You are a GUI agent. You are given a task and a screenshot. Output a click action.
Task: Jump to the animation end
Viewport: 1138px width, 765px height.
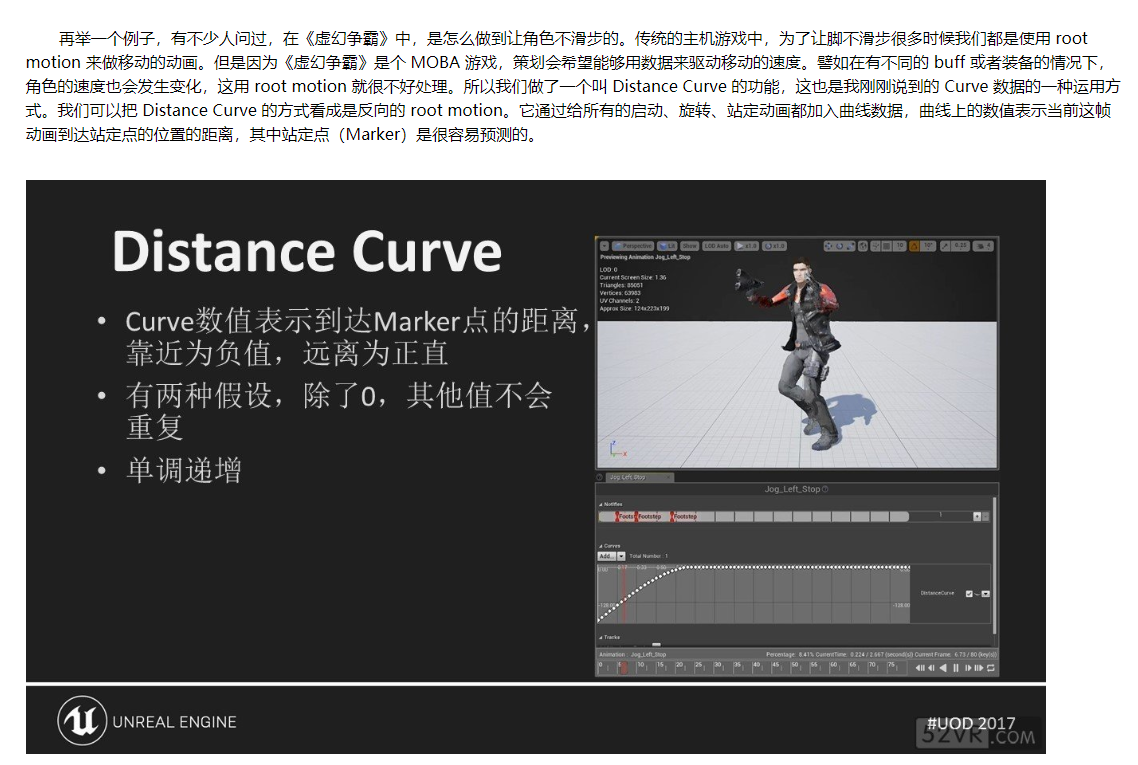point(978,668)
